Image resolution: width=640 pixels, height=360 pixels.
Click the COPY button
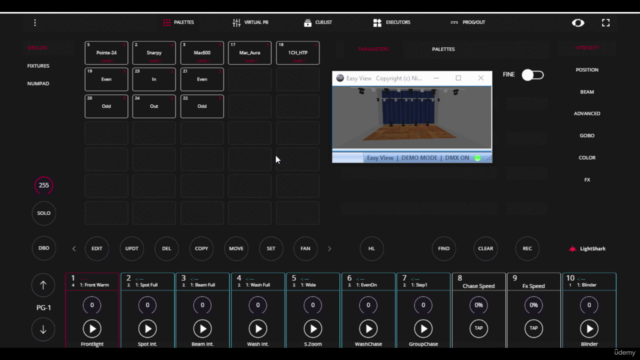201,249
